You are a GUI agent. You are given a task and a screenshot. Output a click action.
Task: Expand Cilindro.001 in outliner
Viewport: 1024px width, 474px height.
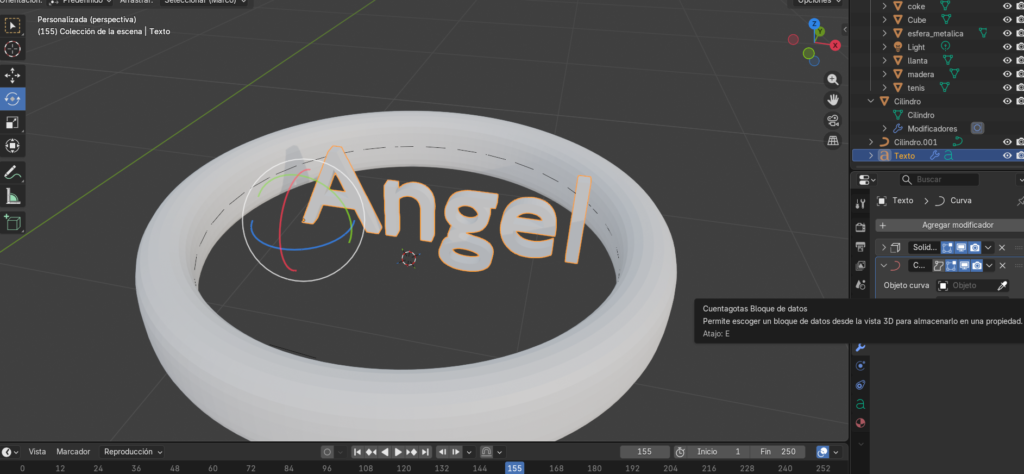pos(871,142)
